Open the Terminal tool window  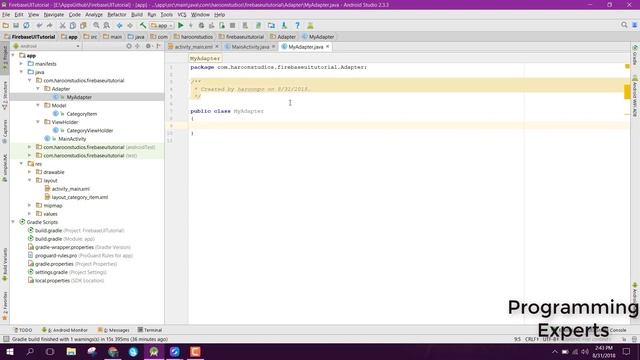[150, 330]
